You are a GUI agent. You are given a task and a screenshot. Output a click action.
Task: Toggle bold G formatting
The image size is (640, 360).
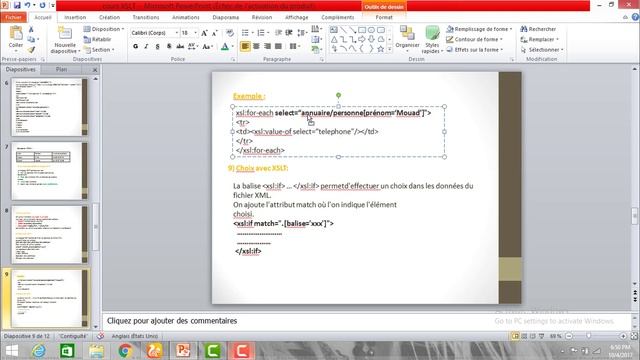click(136, 47)
